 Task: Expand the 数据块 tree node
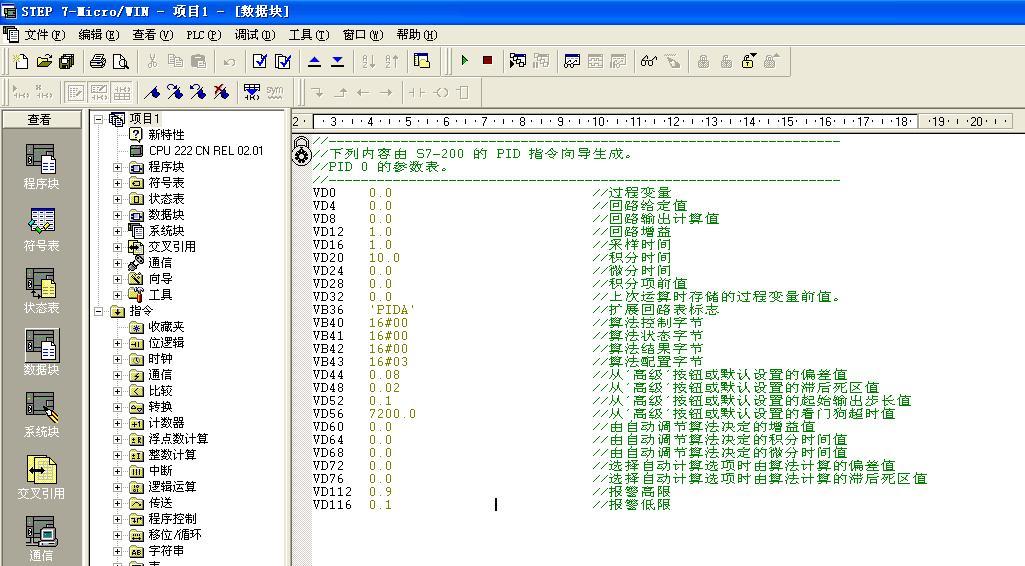pos(118,215)
